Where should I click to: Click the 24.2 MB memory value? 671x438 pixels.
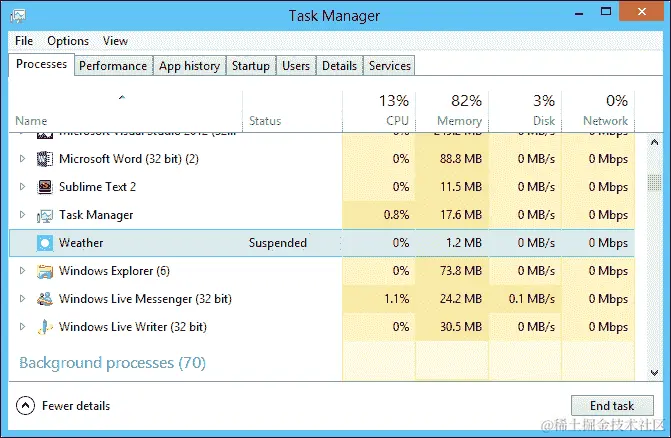pos(461,299)
